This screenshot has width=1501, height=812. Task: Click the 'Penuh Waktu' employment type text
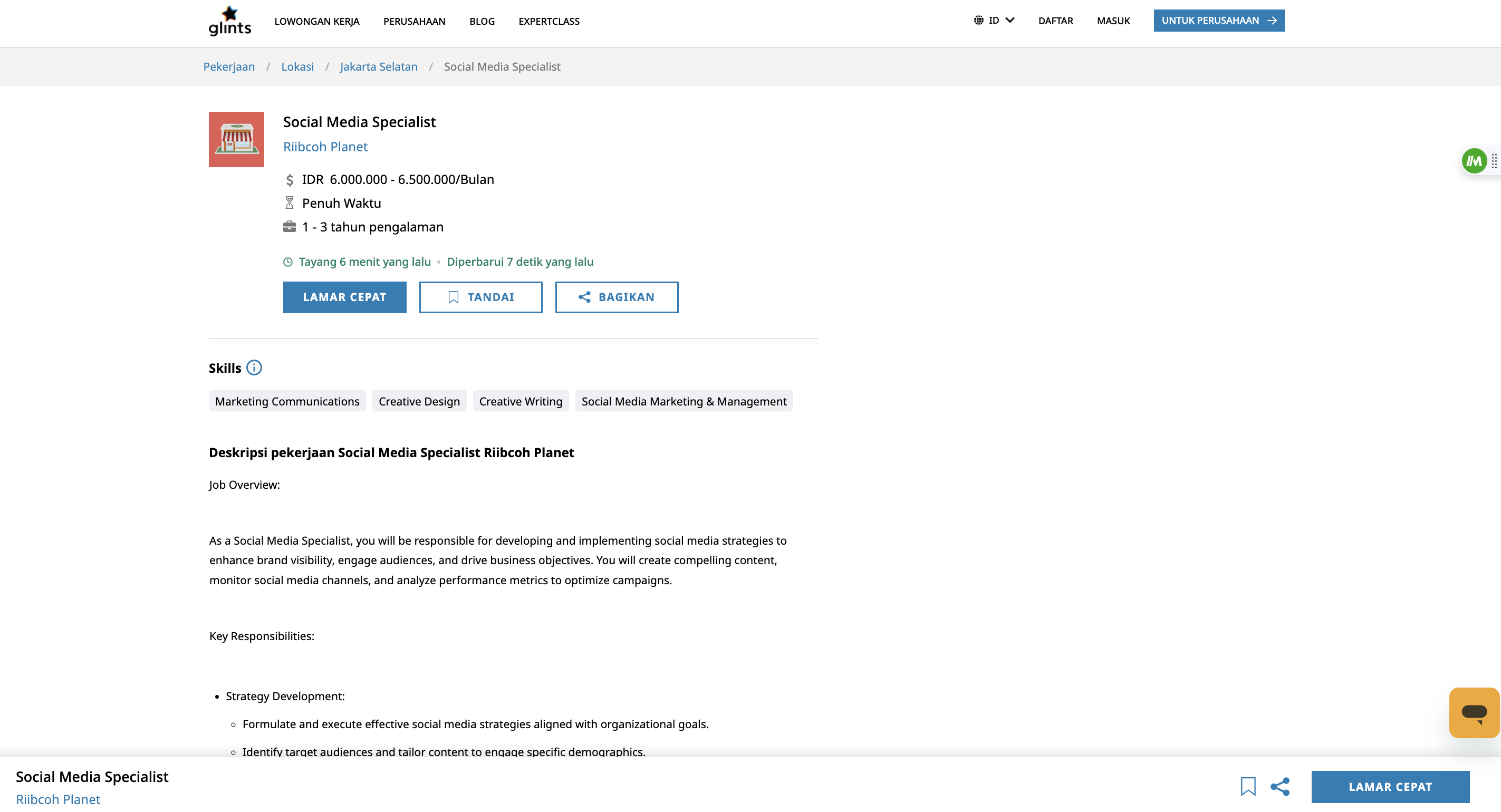tap(341, 202)
